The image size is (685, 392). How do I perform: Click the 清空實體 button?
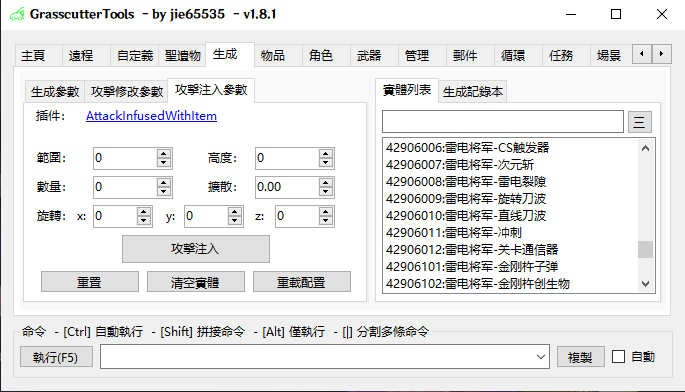click(196, 282)
